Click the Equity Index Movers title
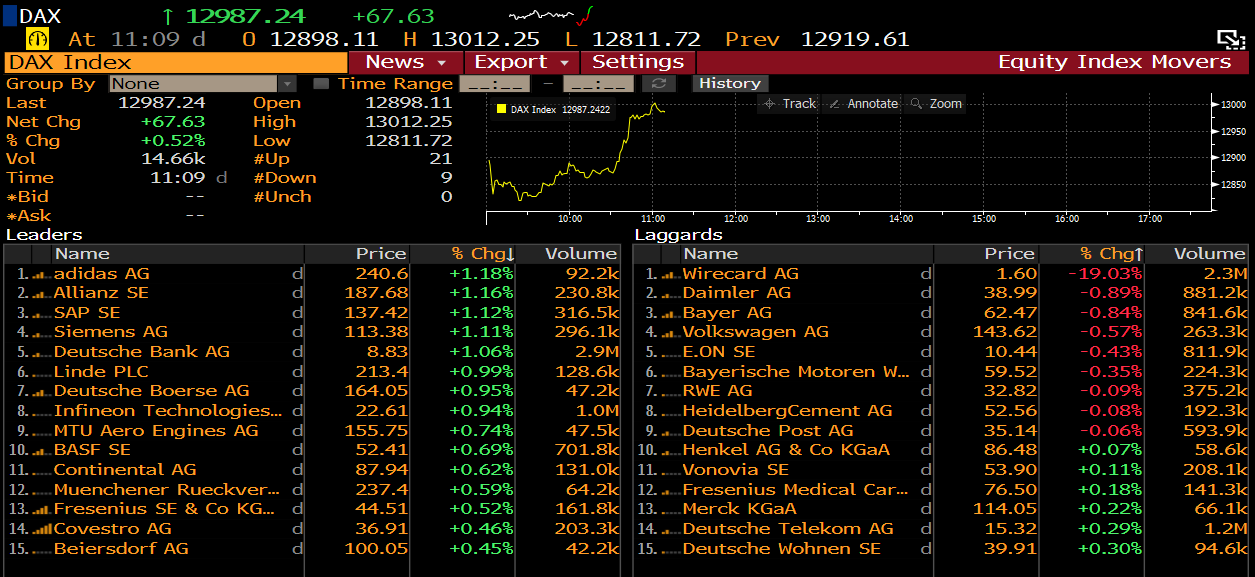The height and width of the screenshot is (577, 1255). [1114, 62]
